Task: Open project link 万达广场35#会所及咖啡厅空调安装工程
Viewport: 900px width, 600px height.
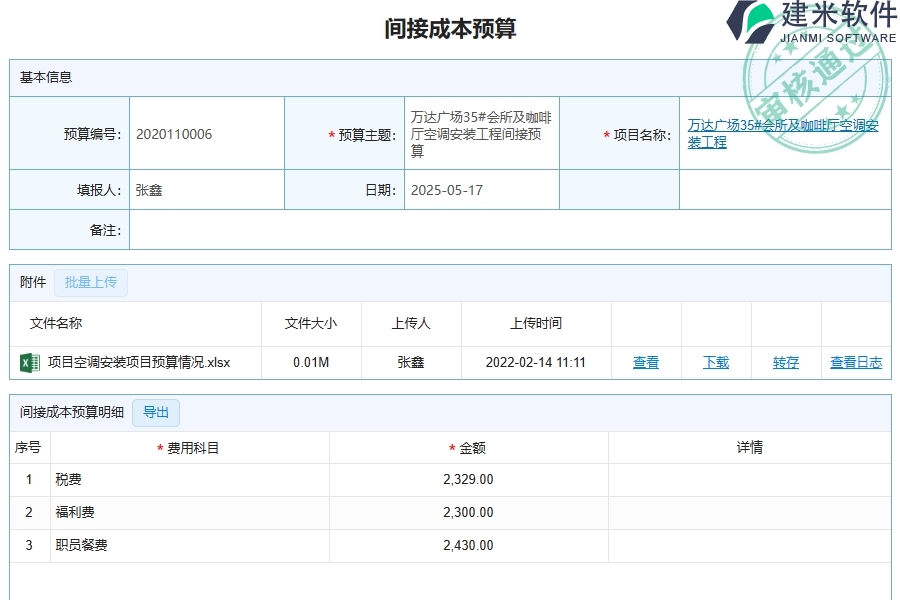Action: [783, 133]
